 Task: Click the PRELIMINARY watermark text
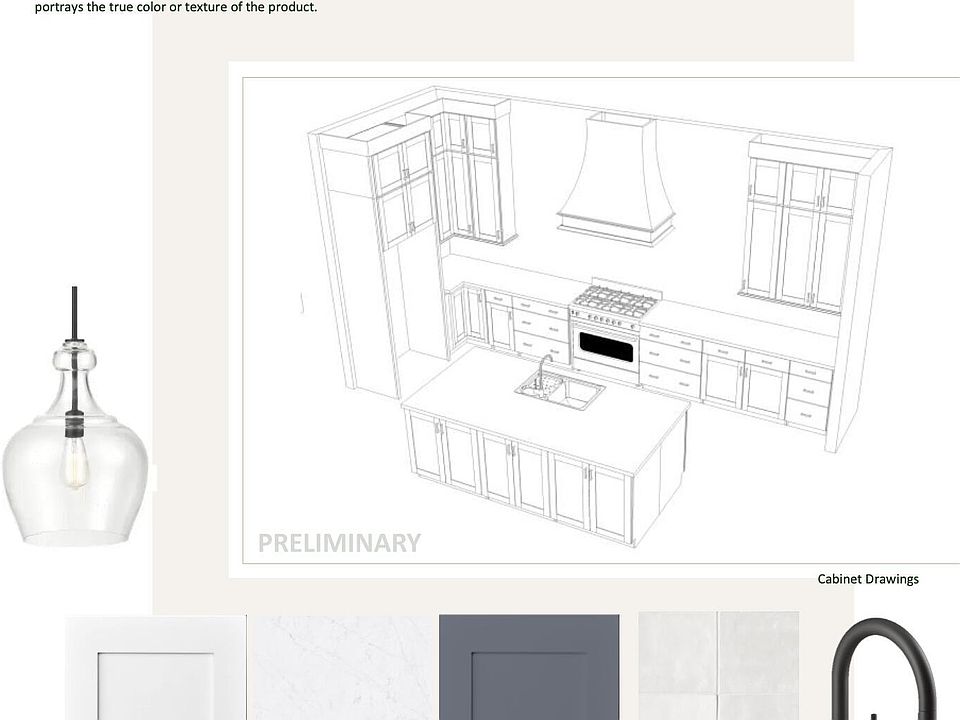[339, 543]
